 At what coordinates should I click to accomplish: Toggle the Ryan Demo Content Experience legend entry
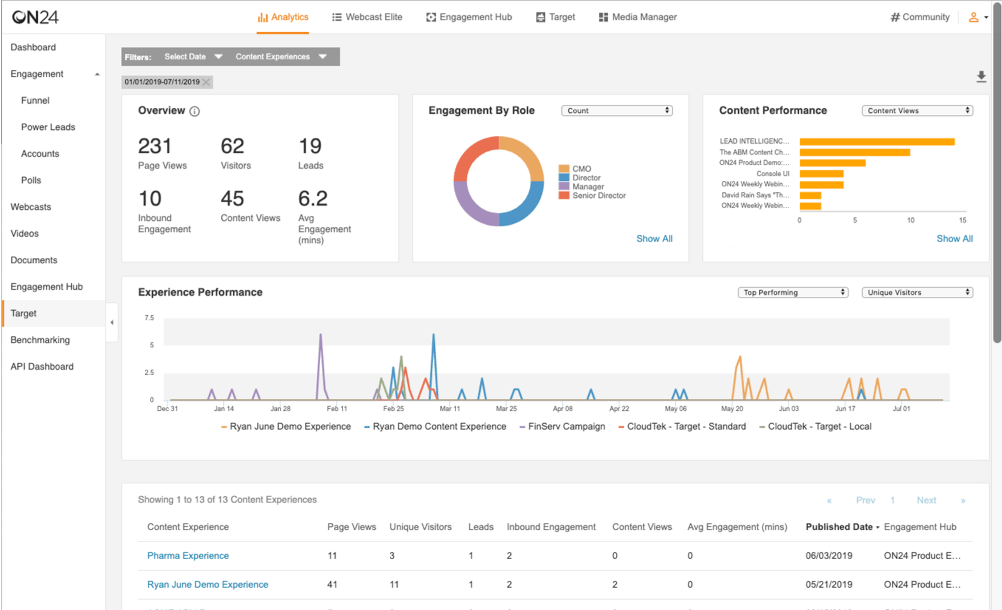435,427
